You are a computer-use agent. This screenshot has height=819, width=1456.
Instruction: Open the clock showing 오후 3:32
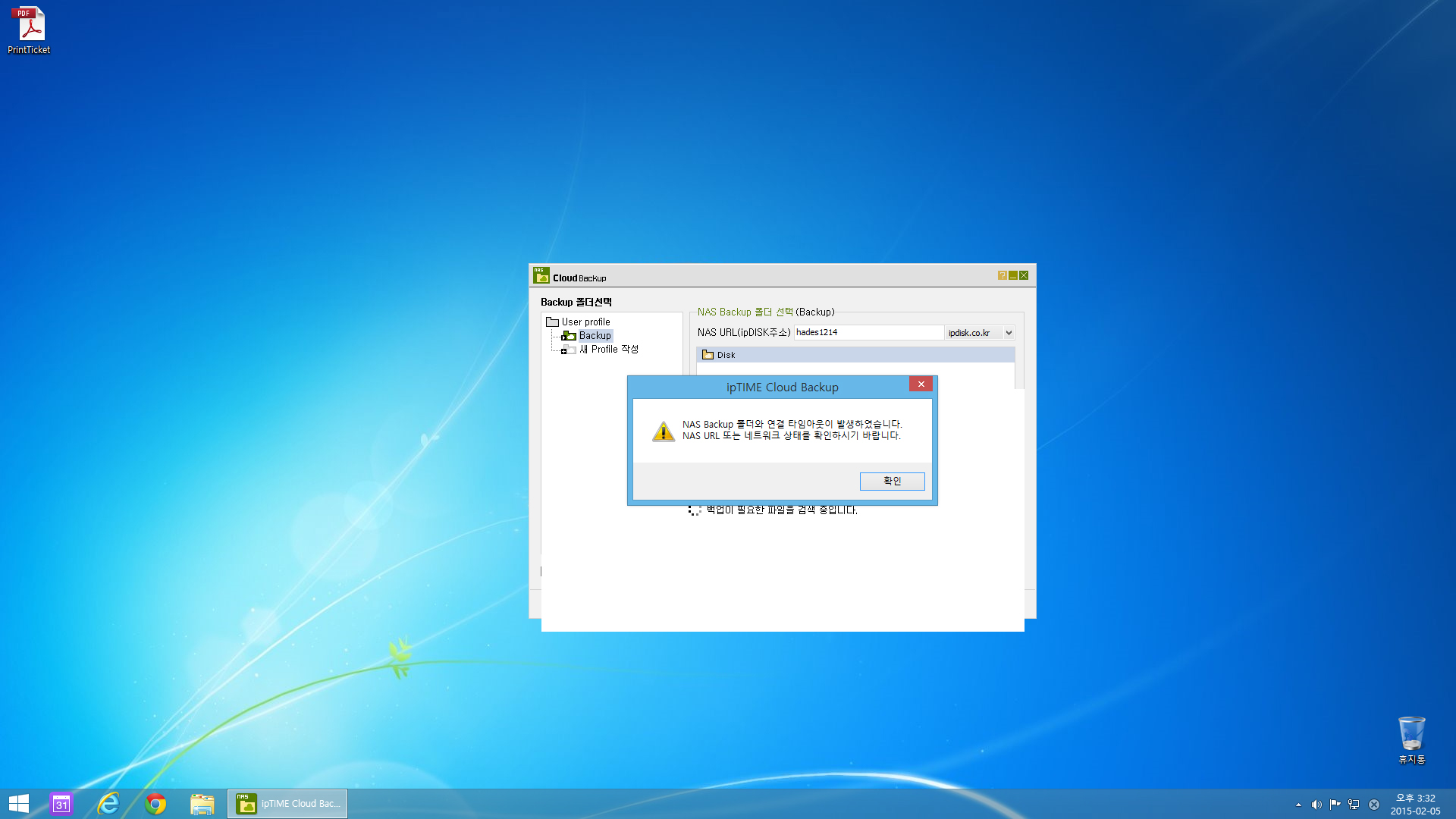click(x=1415, y=805)
